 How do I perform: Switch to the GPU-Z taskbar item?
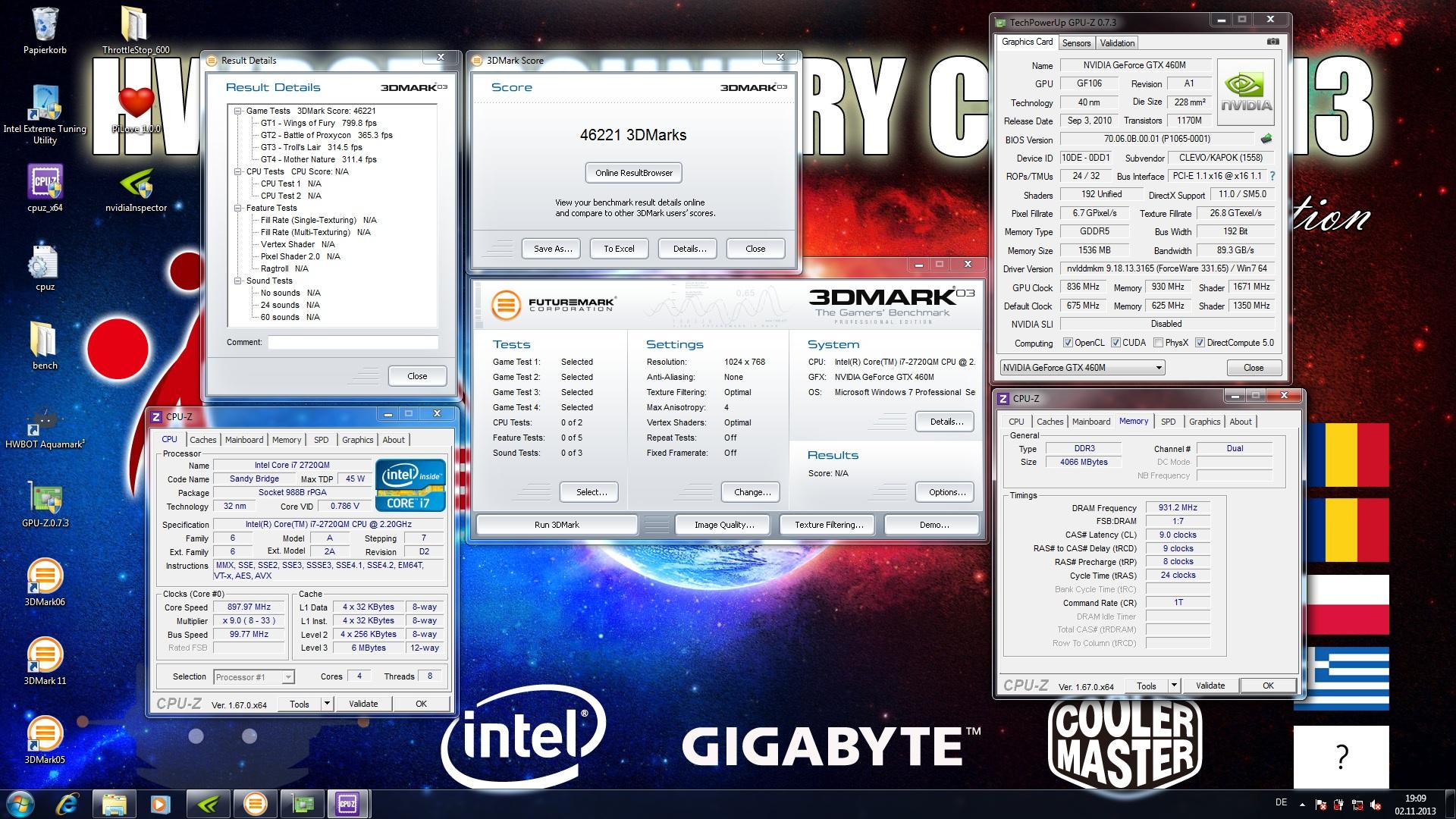pyautogui.click(x=302, y=803)
